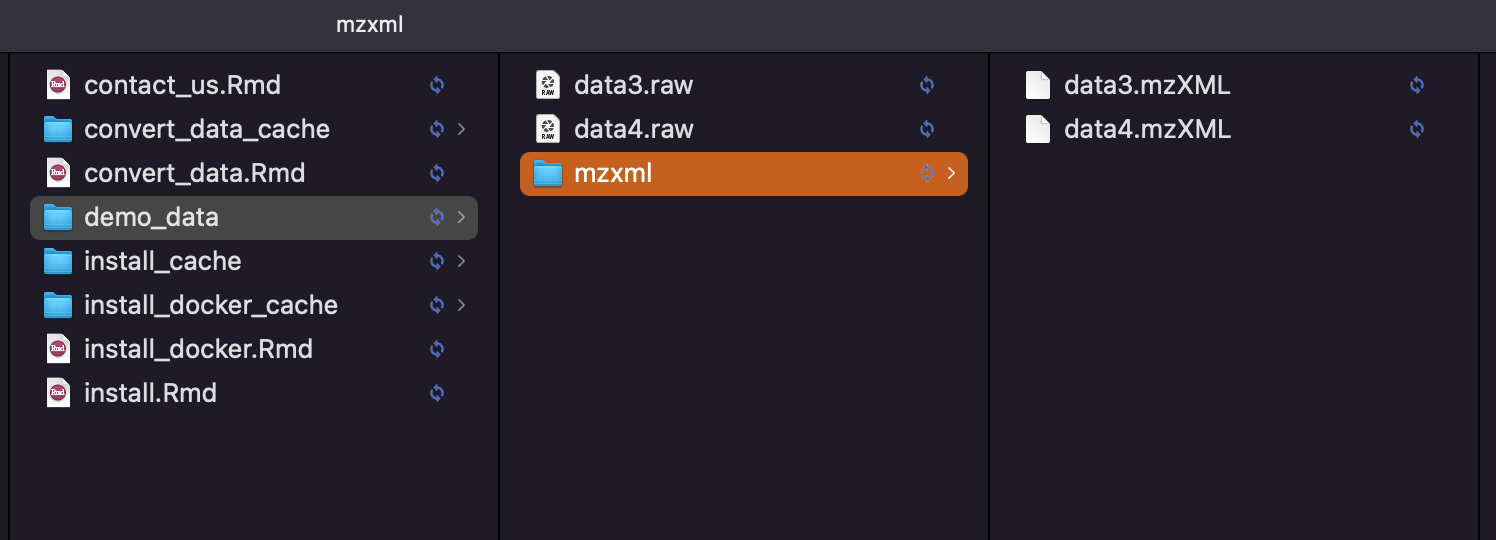
Task: Click the sync status icon beside install.Rmd
Action: coord(437,393)
